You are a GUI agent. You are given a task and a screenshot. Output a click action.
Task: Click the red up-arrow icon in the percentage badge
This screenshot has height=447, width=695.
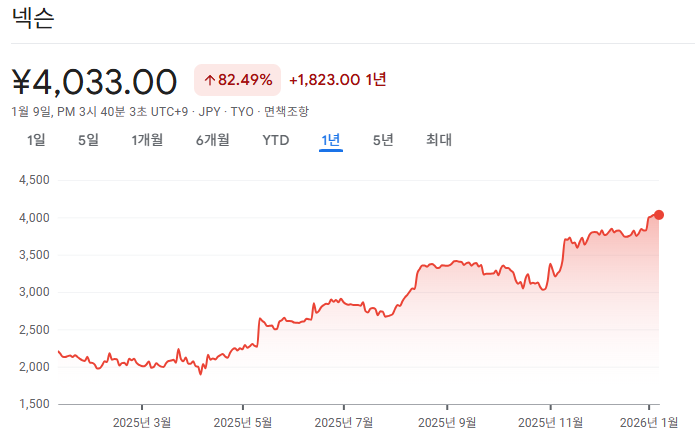pos(209,80)
